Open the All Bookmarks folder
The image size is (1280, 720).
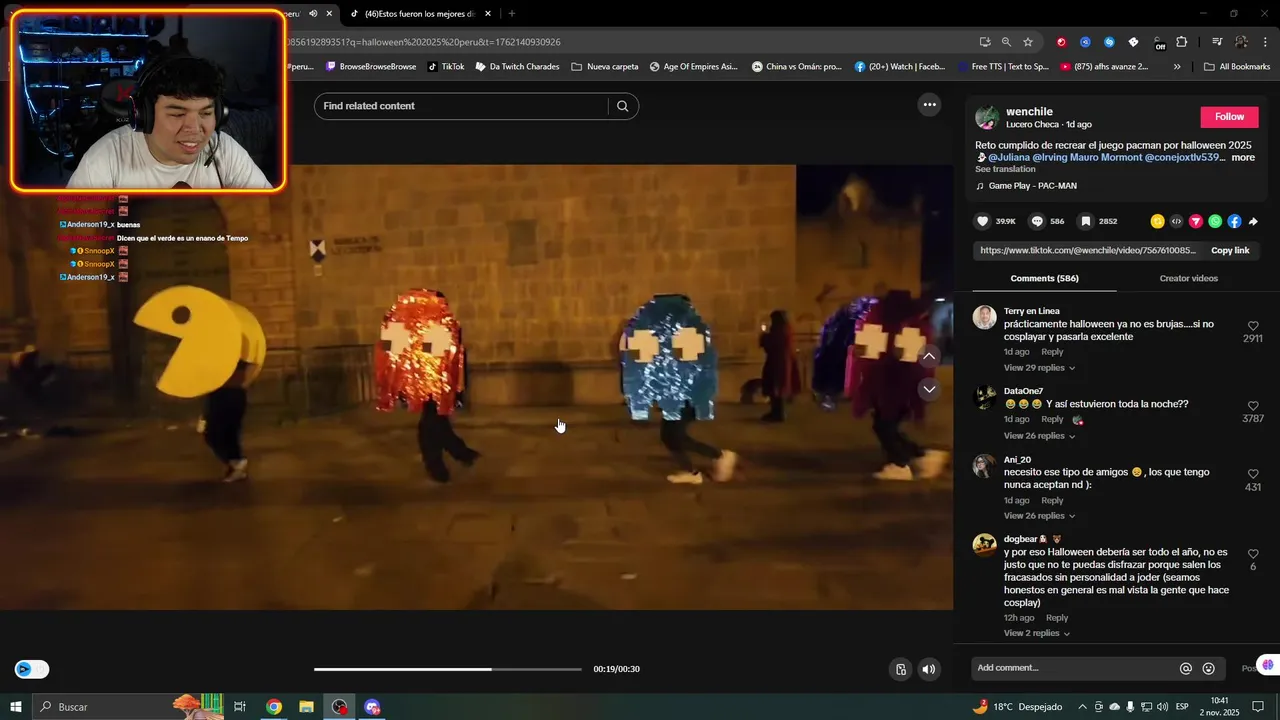pos(1237,67)
